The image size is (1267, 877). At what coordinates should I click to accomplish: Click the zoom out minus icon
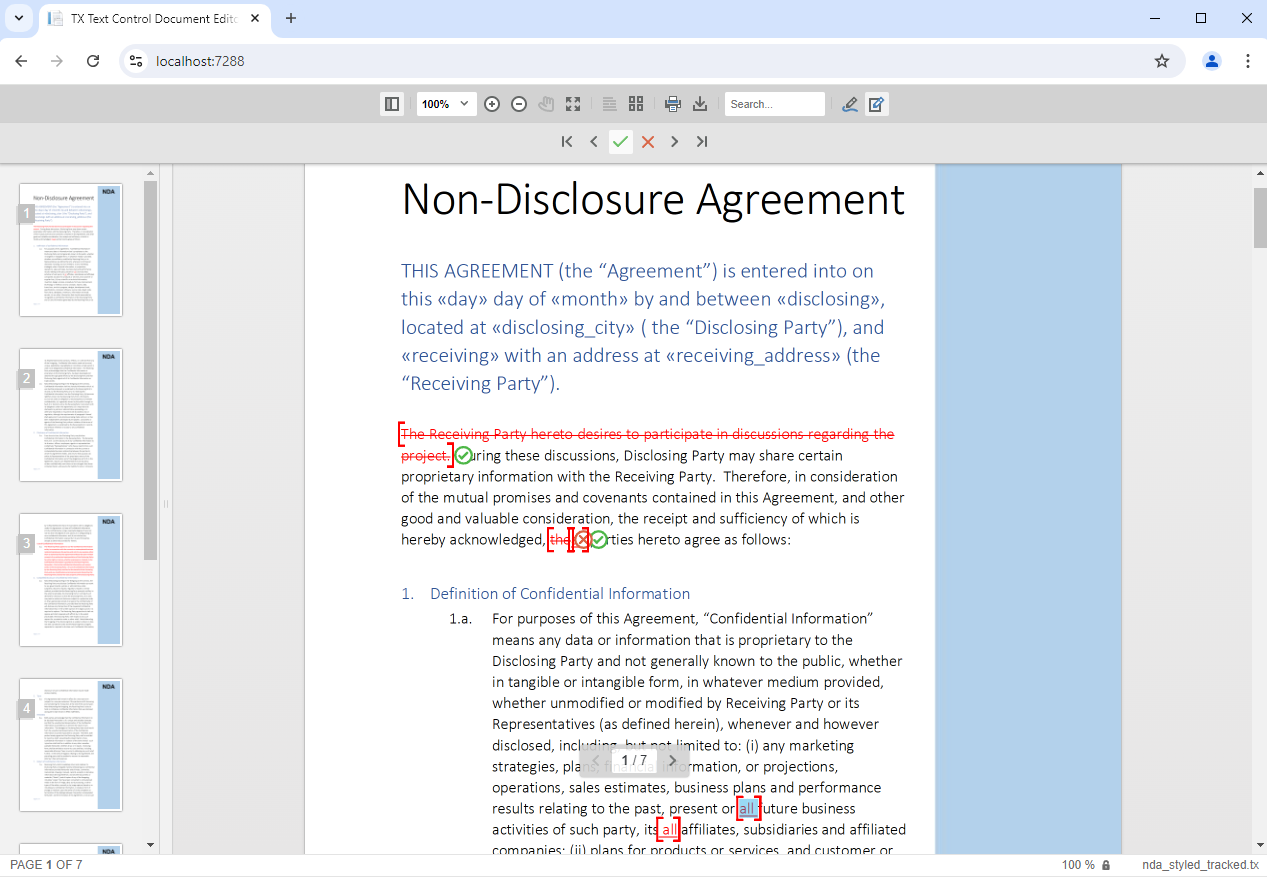pyautogui.click(x=519, y=104)
